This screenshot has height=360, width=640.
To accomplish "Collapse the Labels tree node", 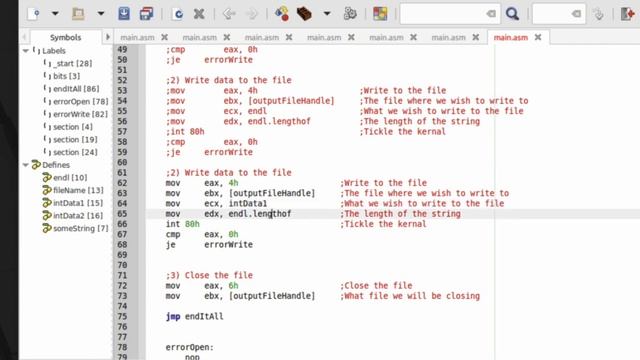I will click(x=26, y=51).
